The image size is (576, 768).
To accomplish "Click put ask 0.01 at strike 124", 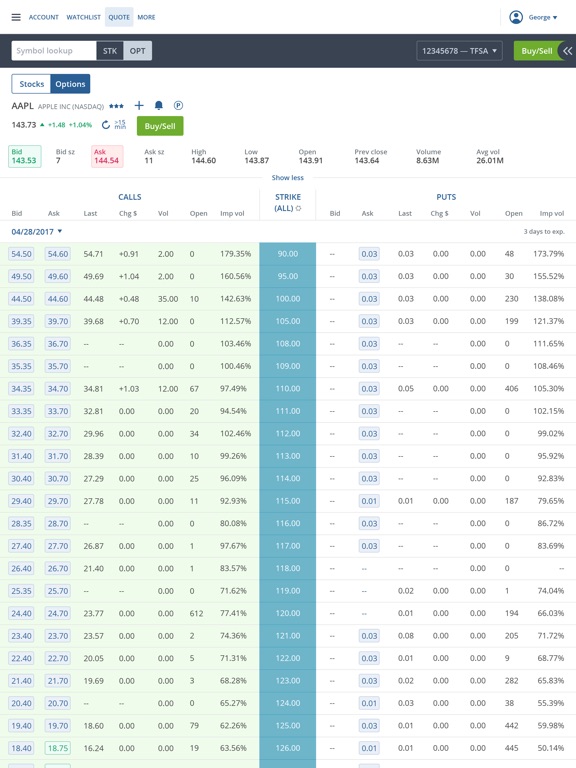I will pyautogui.click(x=369, y=703).
